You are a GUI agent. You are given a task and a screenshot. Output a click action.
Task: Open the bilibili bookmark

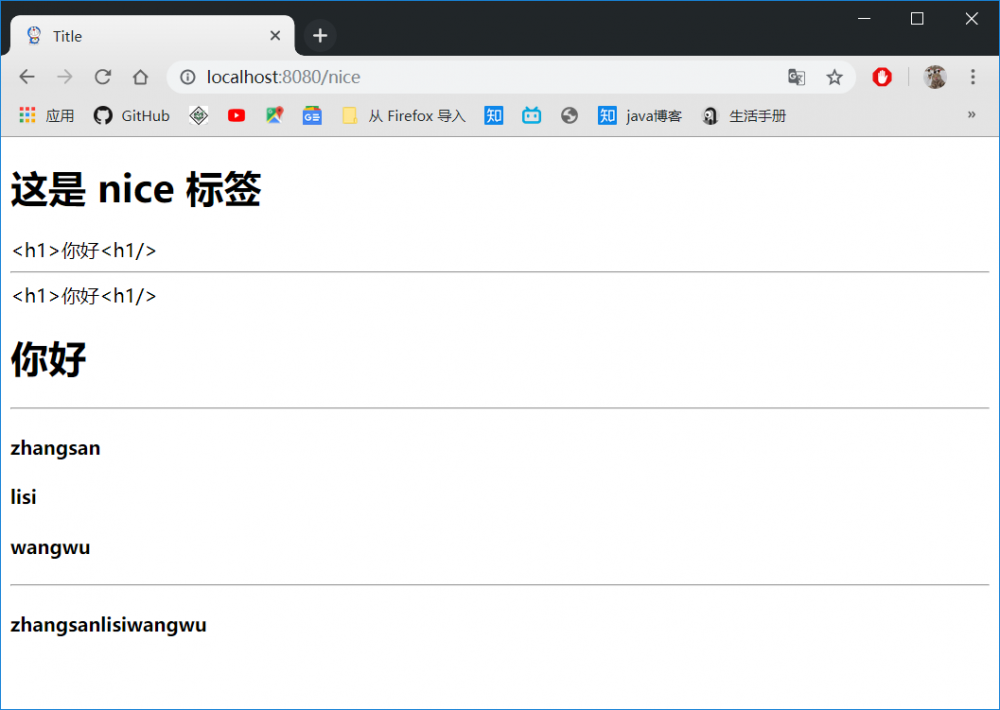pyautogui.click(x=531, y=115)
